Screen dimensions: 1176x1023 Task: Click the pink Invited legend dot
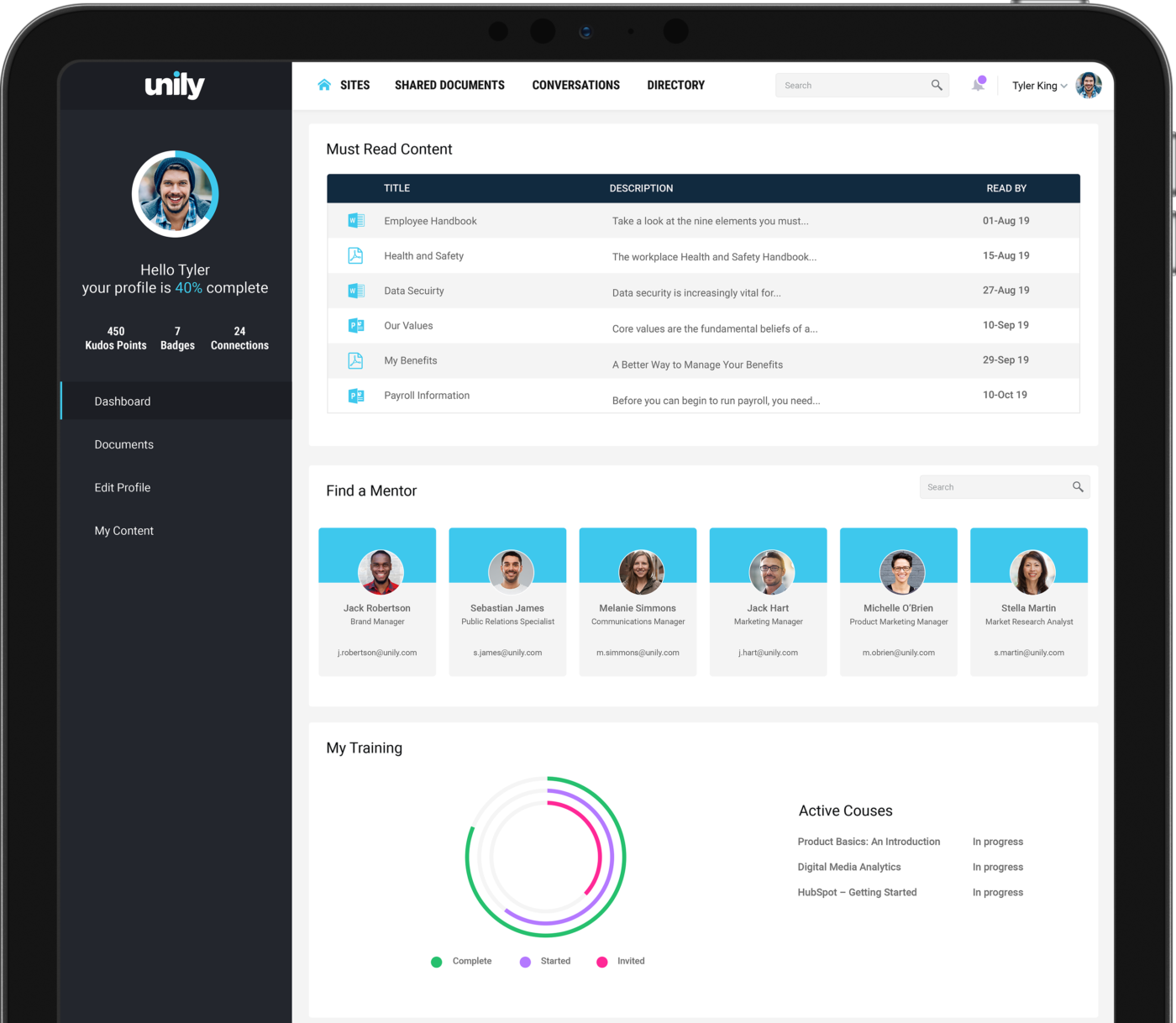point(601,962)
